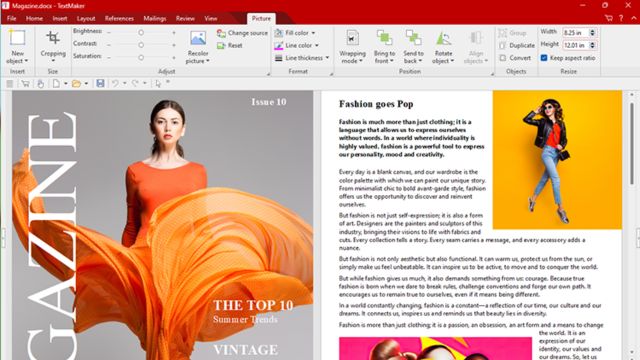Expand the Send to back dropdown arrow
640x360 pixels.
[x=420, y=61]
